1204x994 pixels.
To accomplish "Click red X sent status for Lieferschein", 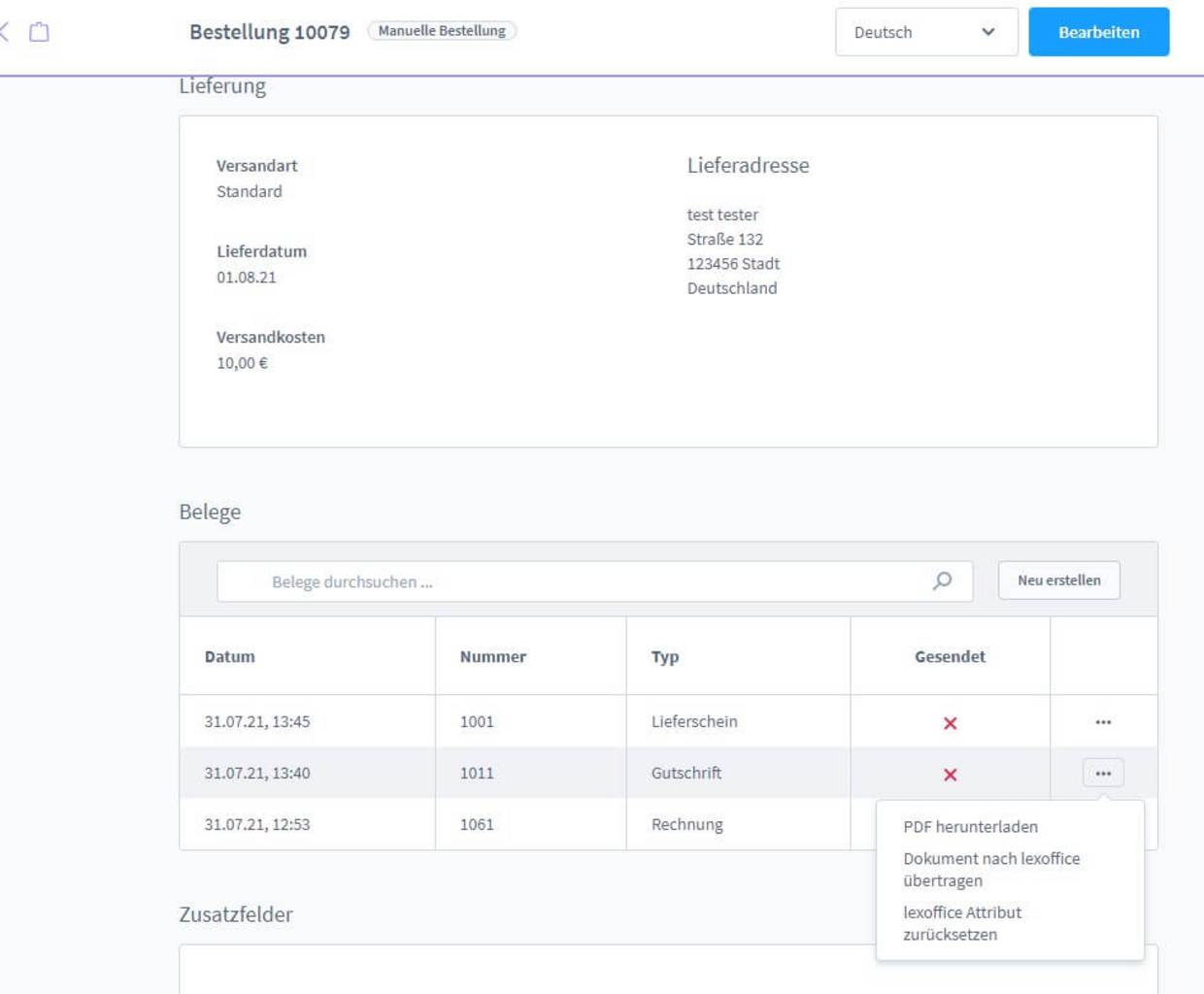I will point(950,723).
